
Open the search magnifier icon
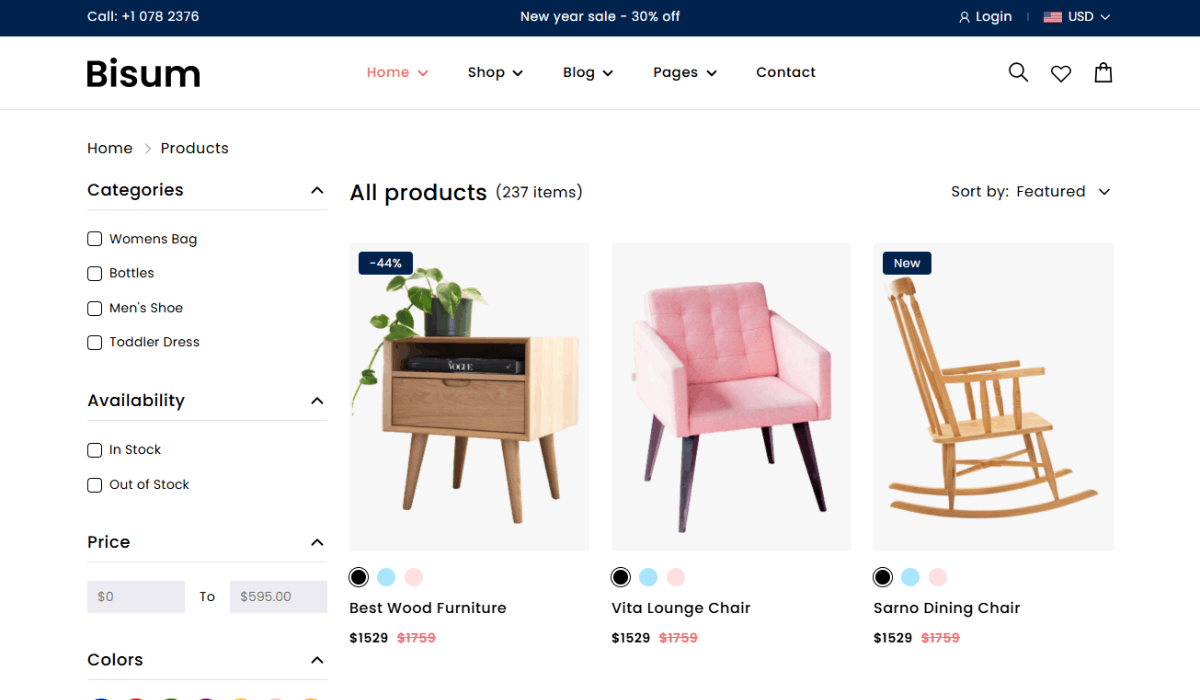coord(1018,72)
